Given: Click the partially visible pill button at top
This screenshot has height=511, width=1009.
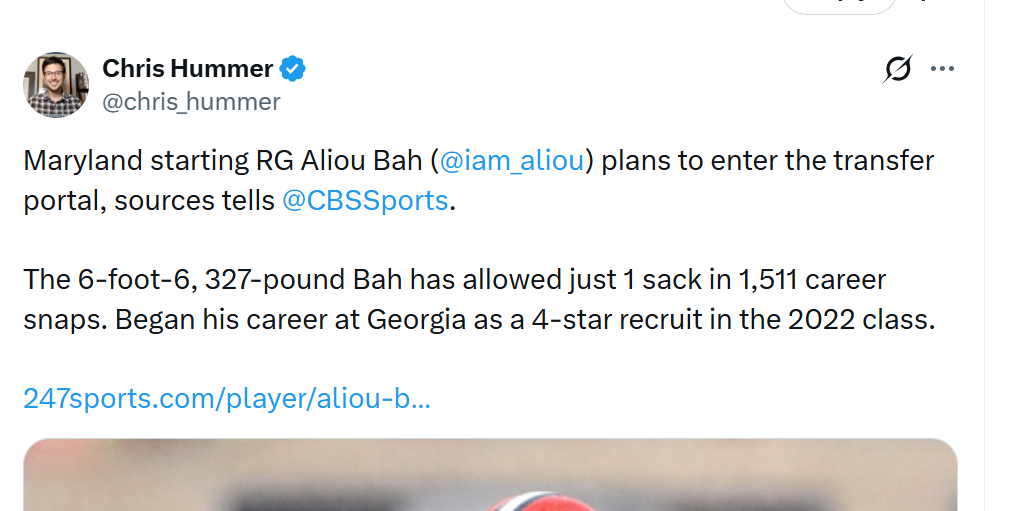Looking at the screenshot, I should click(x=838, y=5).
